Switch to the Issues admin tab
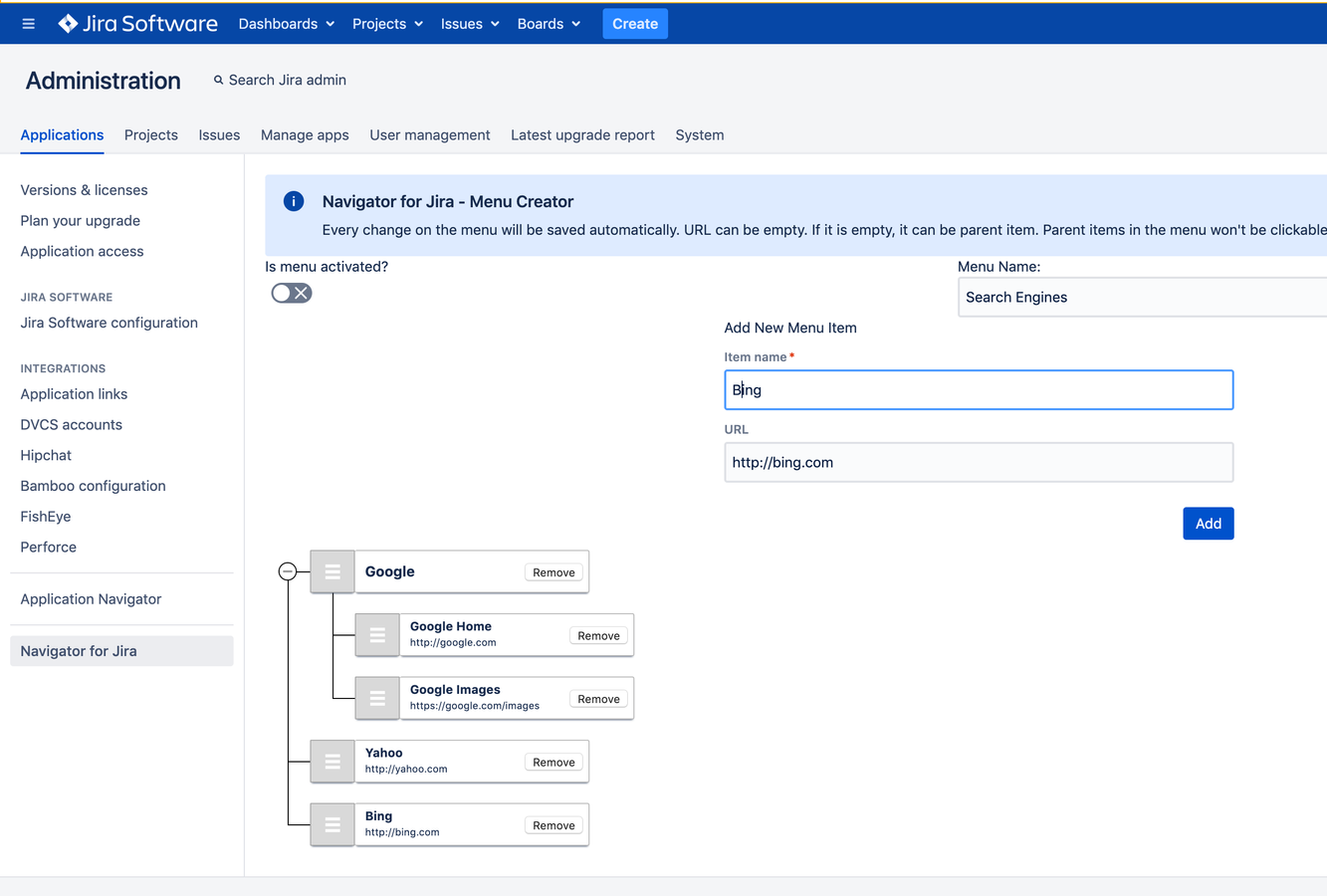The image size is (1327, 896). pyautogui.click(x=219, y=135)
